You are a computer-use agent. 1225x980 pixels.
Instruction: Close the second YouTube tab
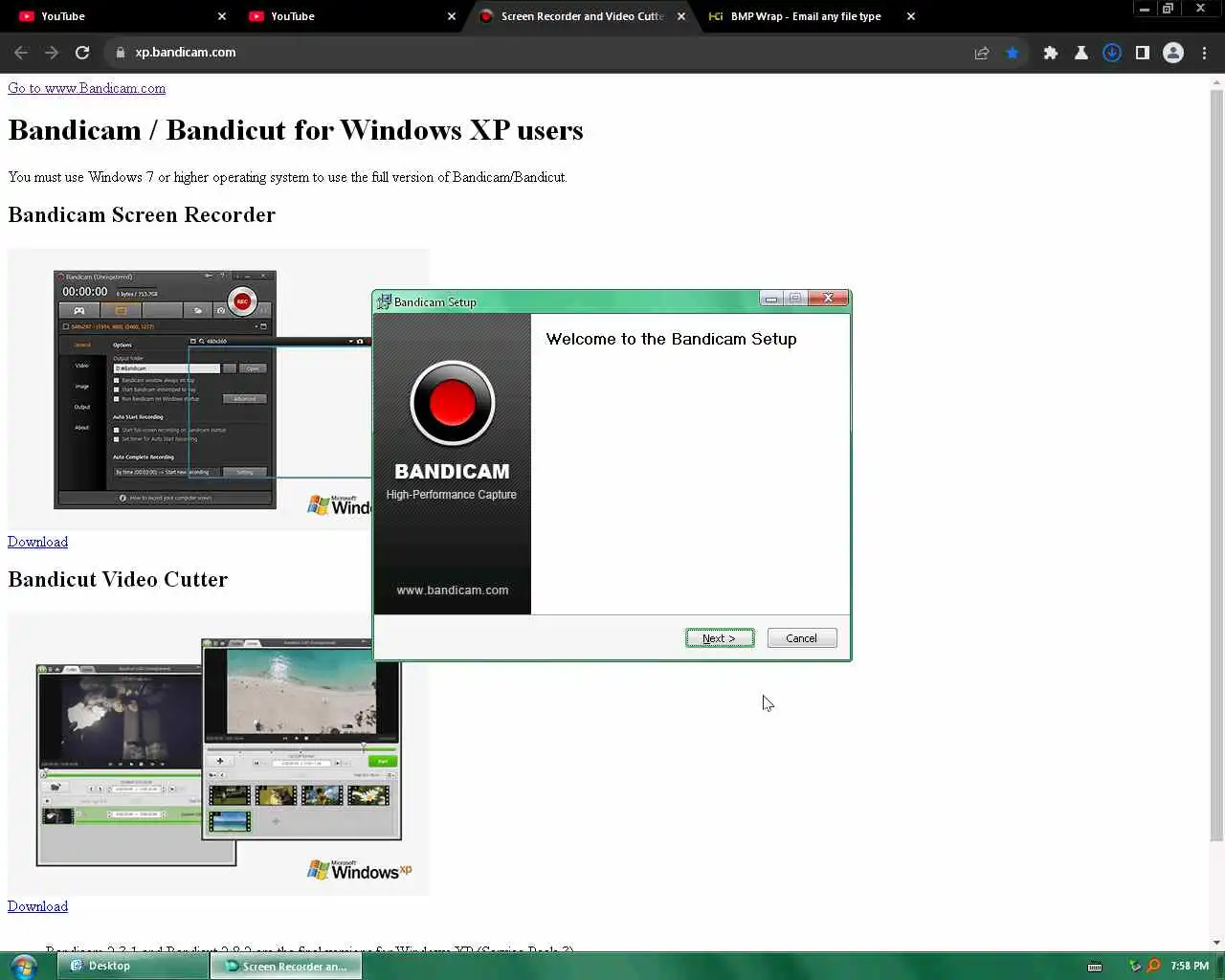(452, 16)
